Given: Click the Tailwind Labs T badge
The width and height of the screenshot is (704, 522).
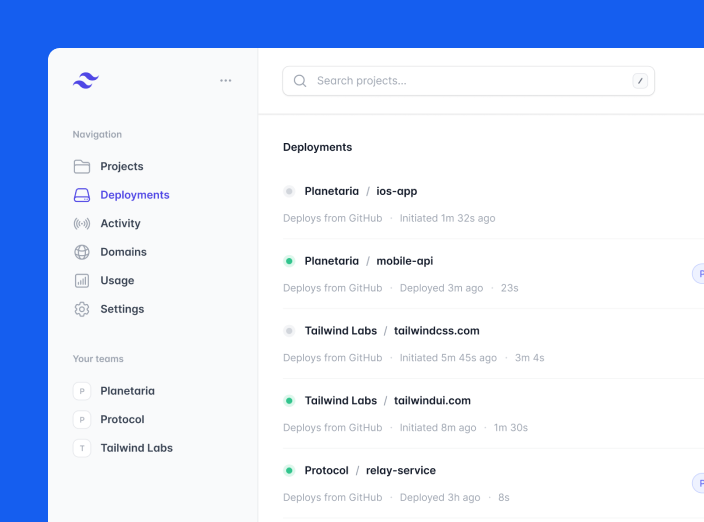Looking at the screenshot, I should [x=82, y=448].
